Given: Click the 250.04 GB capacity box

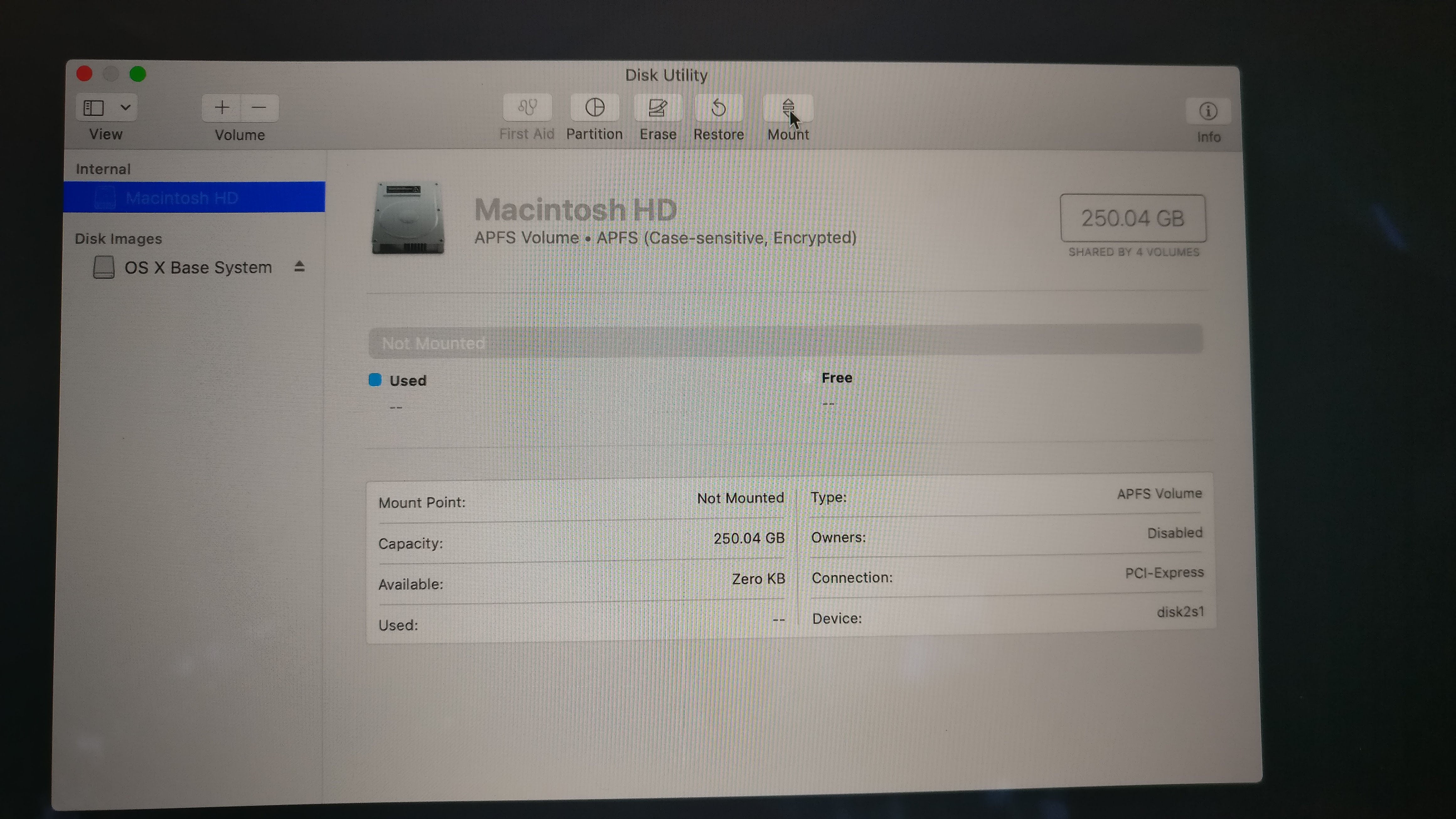Looking at the screenshot, I should pyautogui.click(x=1133, y=218).
